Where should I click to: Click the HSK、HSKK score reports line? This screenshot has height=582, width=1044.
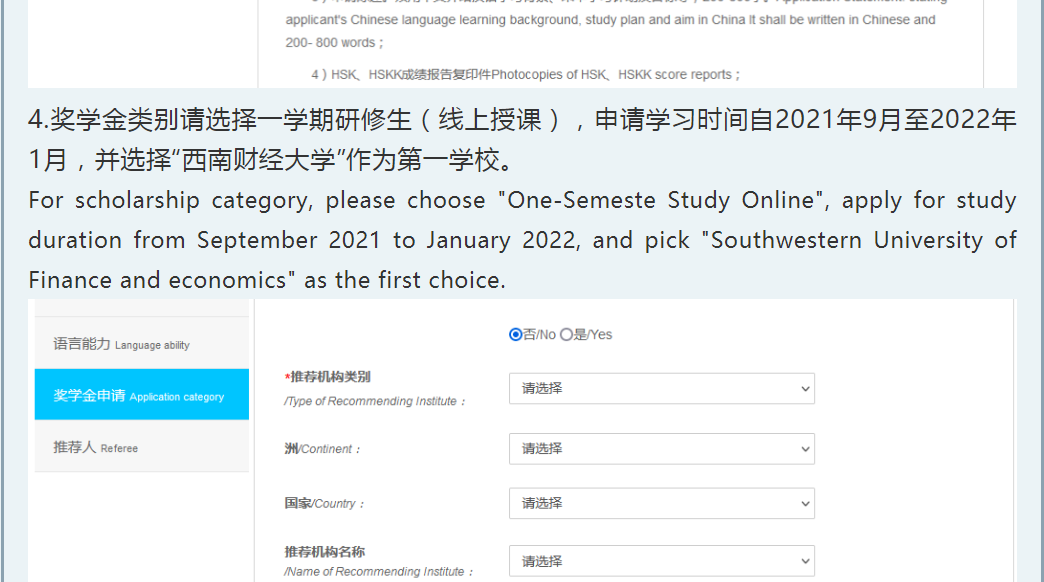tap(527, 74)
